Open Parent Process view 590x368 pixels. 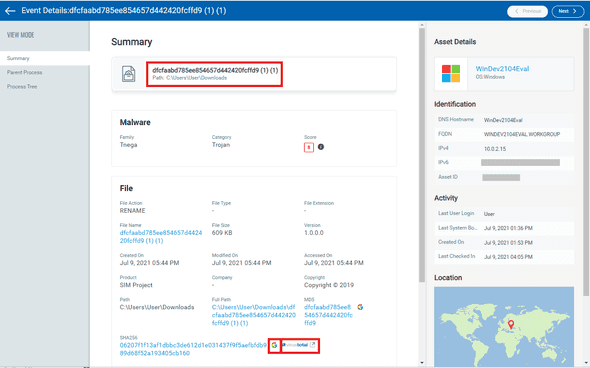pos(24,72)
